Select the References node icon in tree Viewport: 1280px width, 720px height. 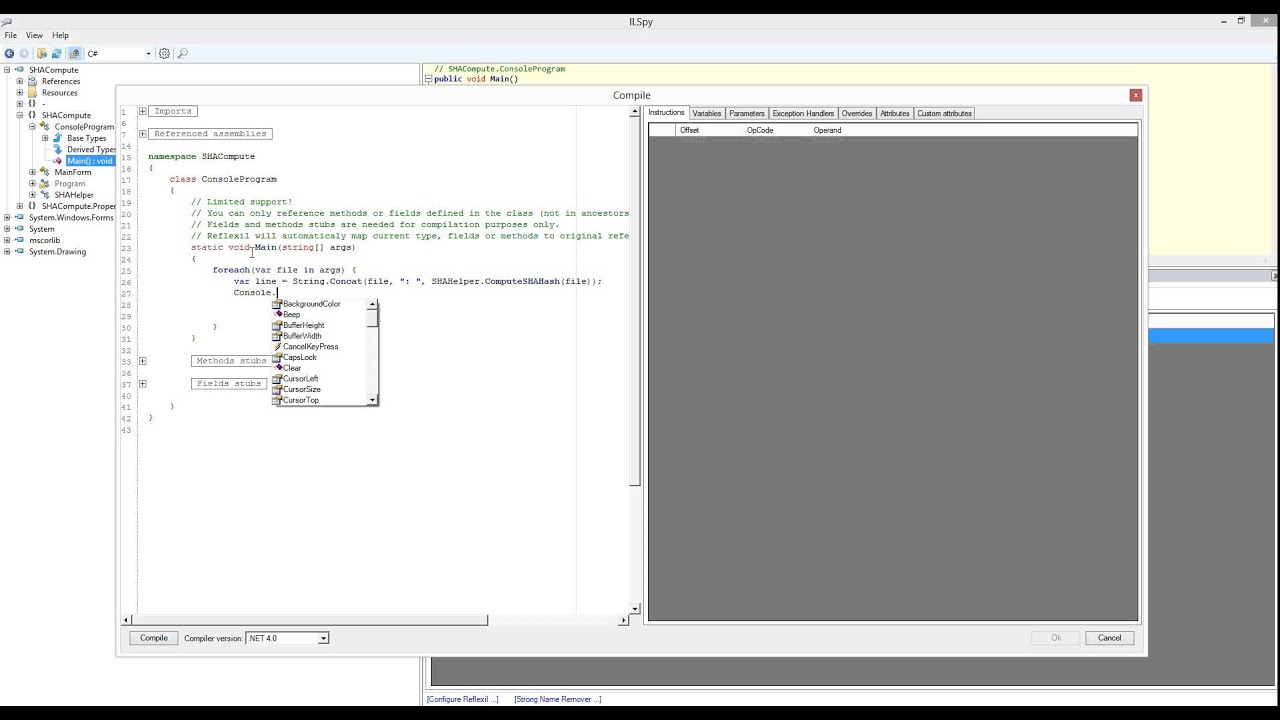[33, 81]
